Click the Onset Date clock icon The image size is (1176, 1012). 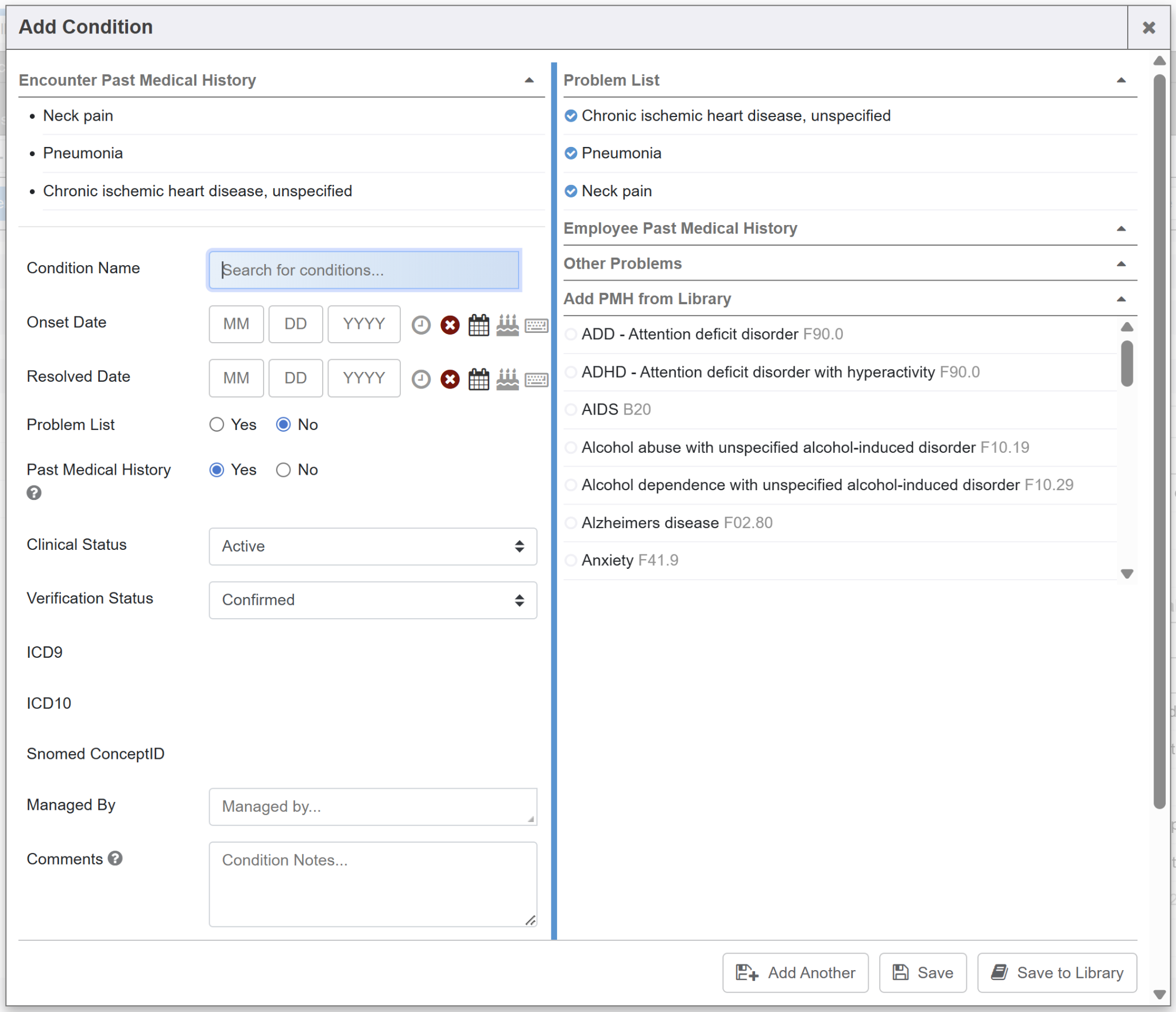click(421, 325)
